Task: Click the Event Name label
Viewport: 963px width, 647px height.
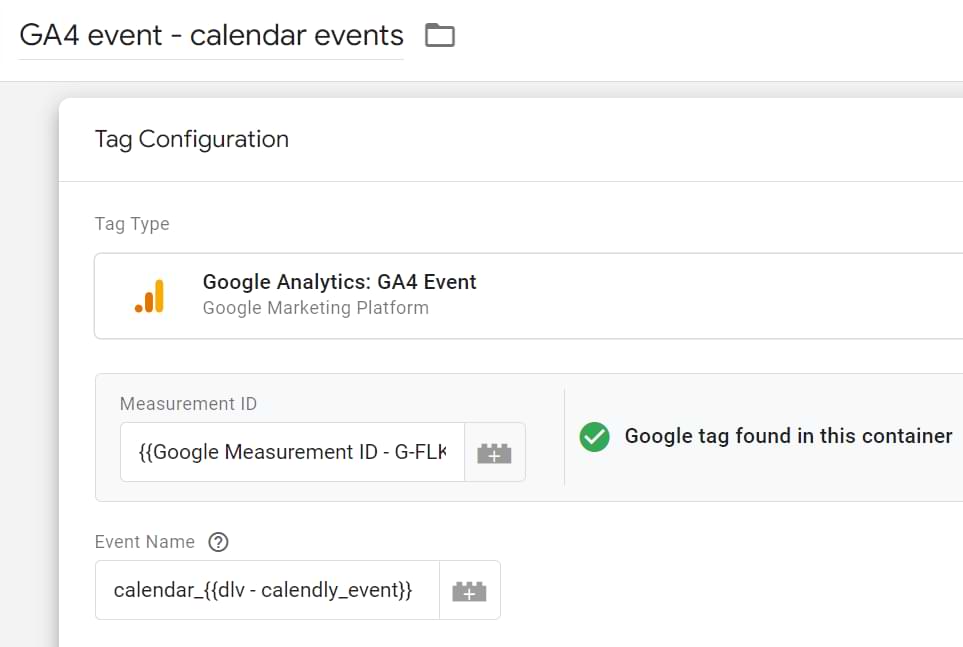Action: (145, 542)
